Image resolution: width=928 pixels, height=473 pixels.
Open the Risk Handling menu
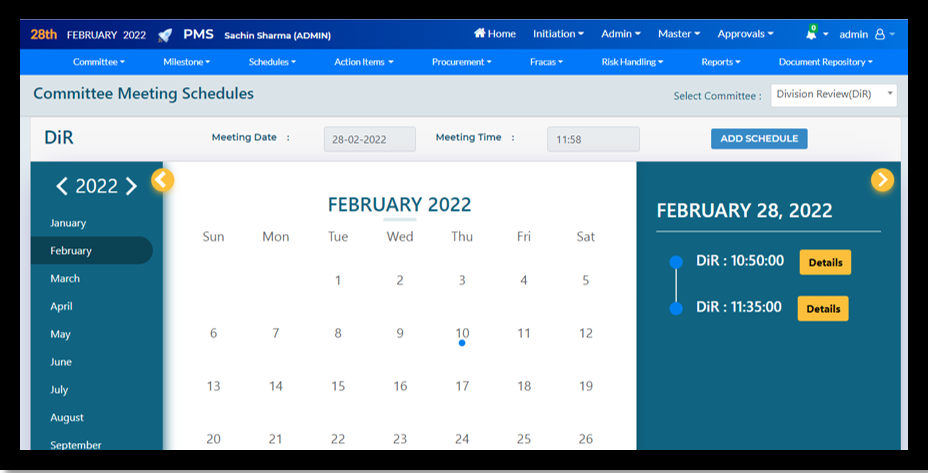(x=632, y=62)
